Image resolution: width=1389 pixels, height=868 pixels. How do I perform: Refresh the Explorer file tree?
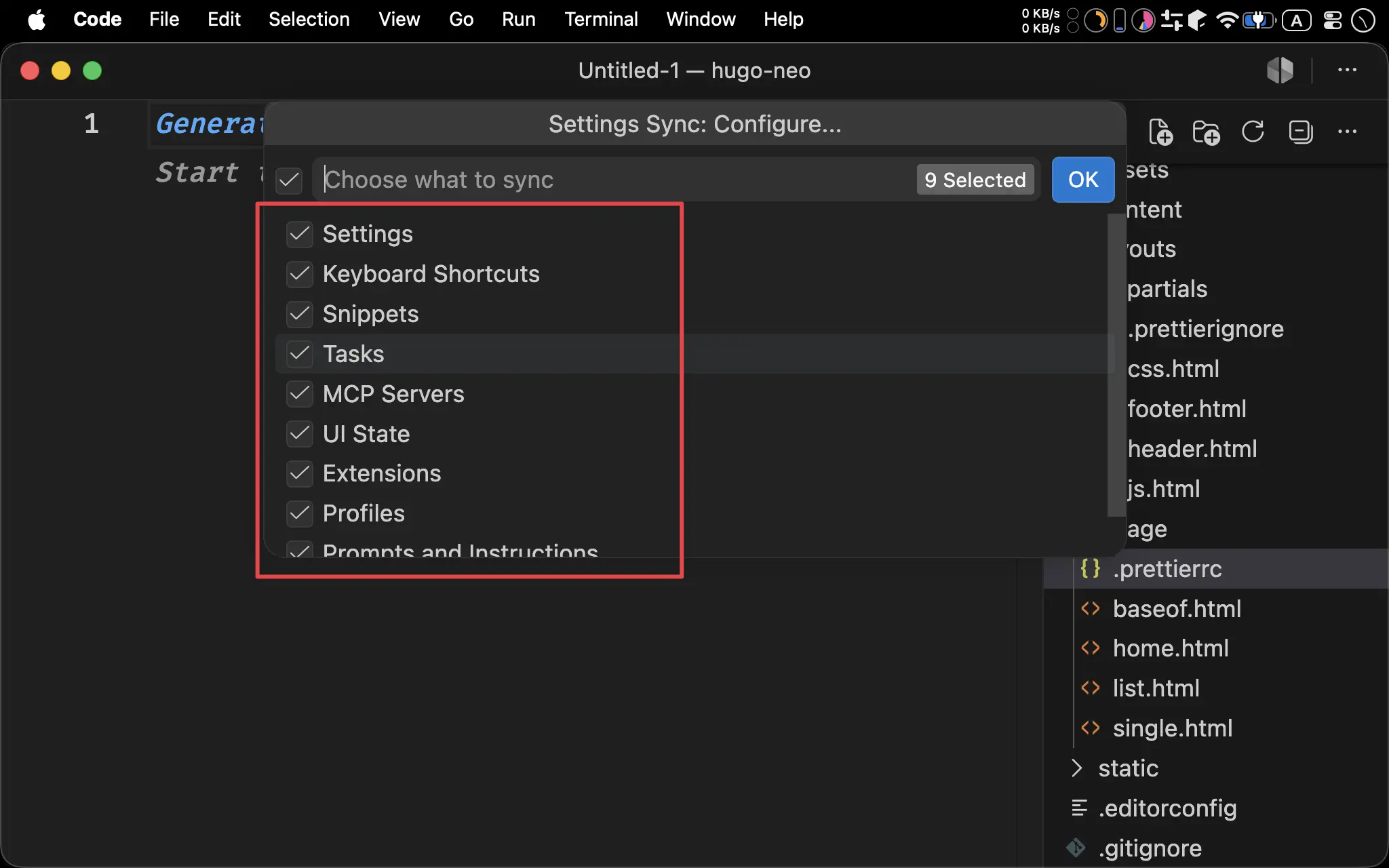pos(1253,132)
